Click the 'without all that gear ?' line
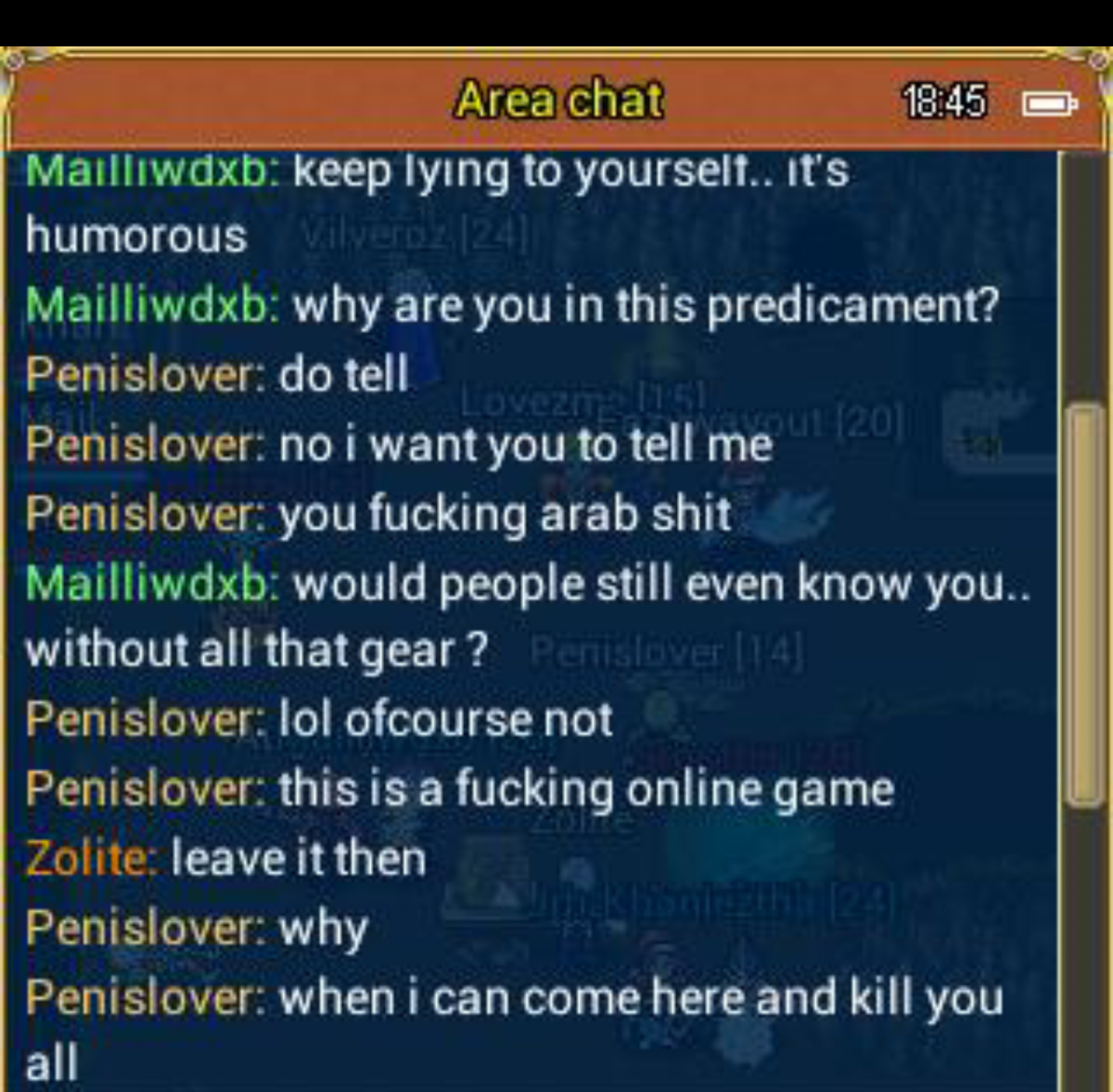1113x1092 pixels. [x=256, y=650]
